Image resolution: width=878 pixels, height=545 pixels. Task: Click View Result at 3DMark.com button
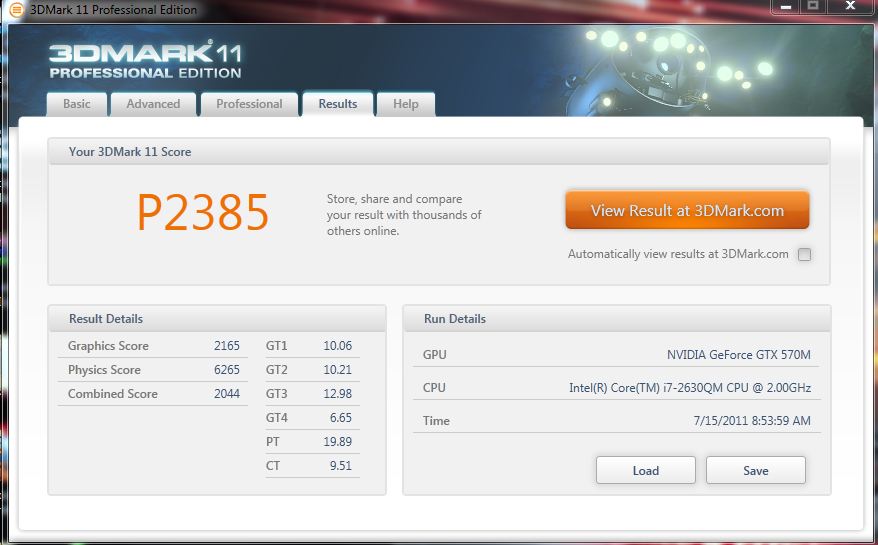[687, 211]
